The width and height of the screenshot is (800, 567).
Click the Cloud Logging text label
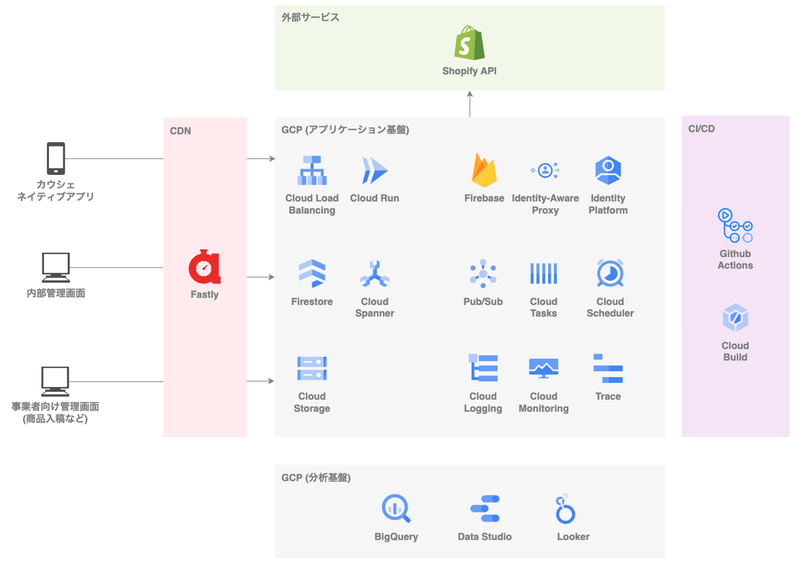pyautogui.click(x=483, y=403)
